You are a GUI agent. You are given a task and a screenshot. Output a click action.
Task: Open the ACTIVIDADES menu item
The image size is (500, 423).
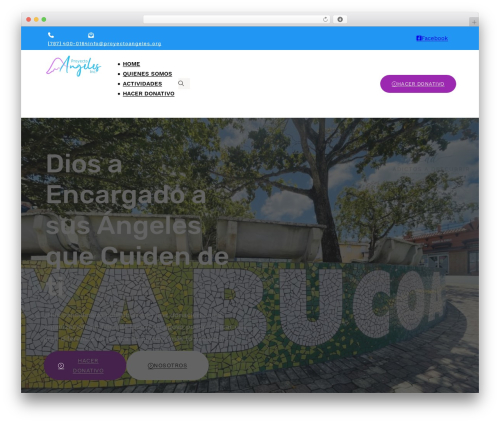(x=142, y=84)
